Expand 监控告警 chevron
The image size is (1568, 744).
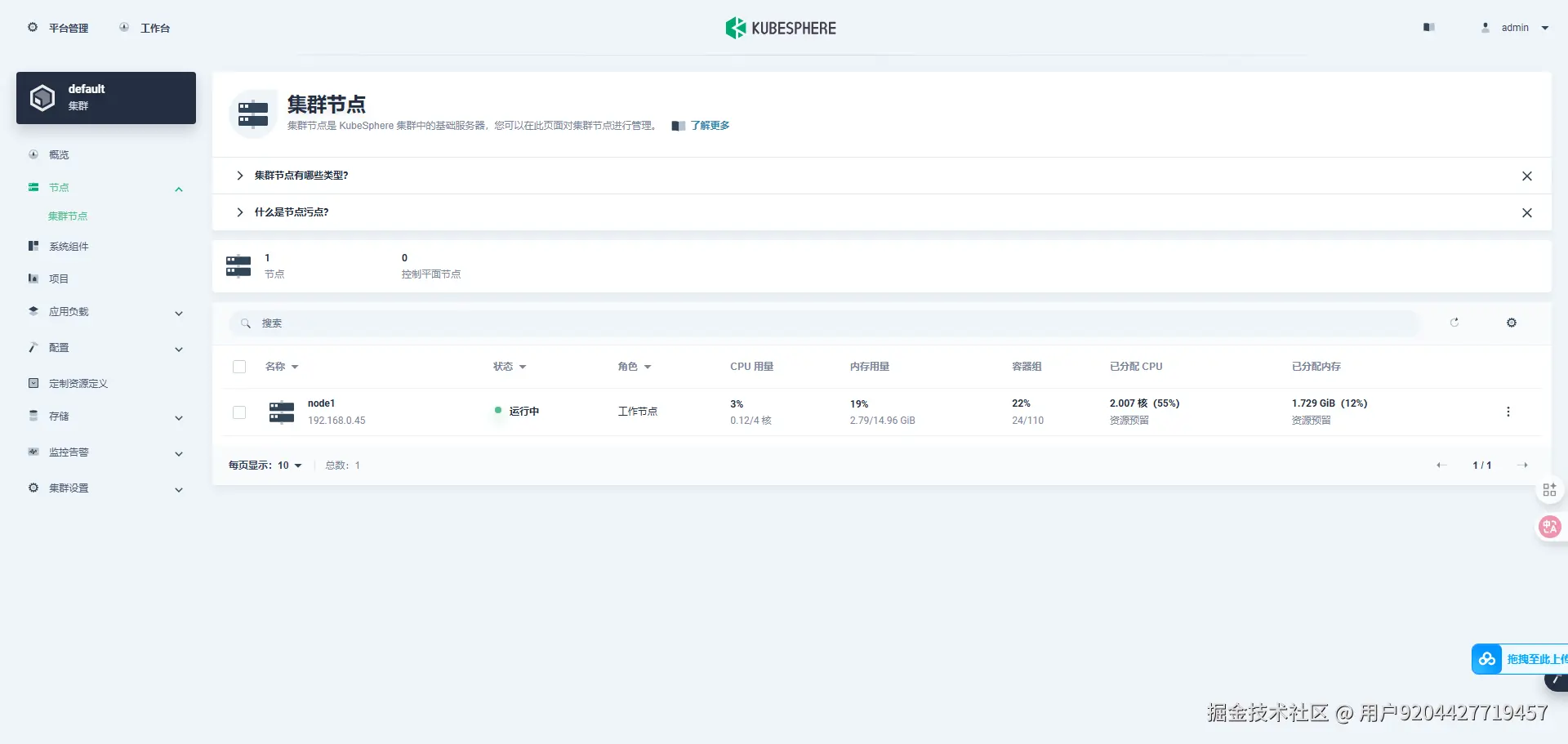click(179, 454)
